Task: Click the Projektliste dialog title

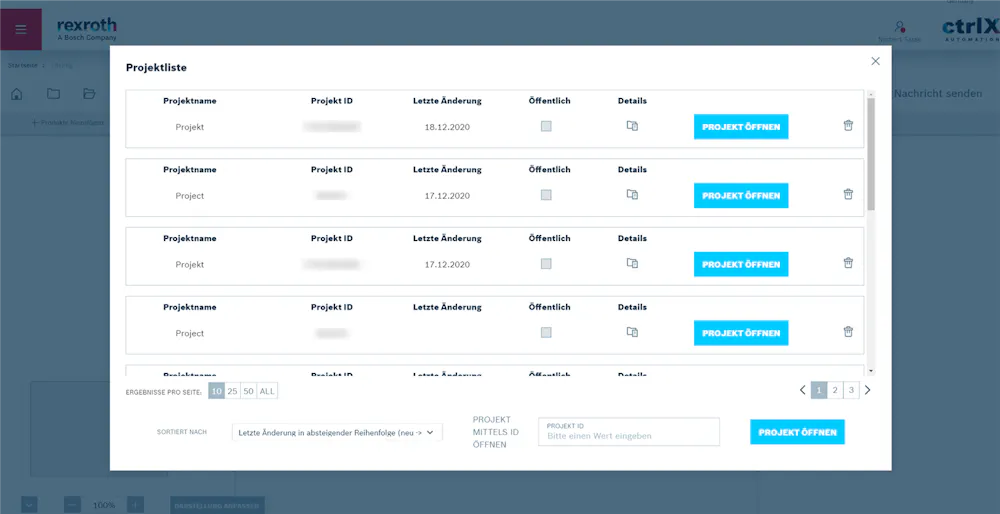Action: pyautogui.click(x=156, y=67)
